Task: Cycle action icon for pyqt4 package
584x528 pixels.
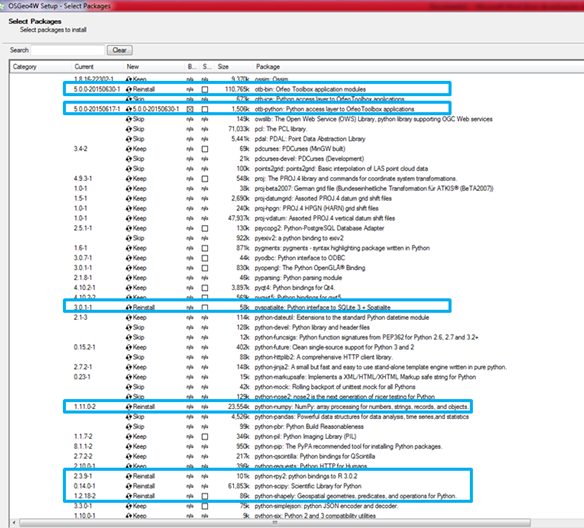Action: 129,288
